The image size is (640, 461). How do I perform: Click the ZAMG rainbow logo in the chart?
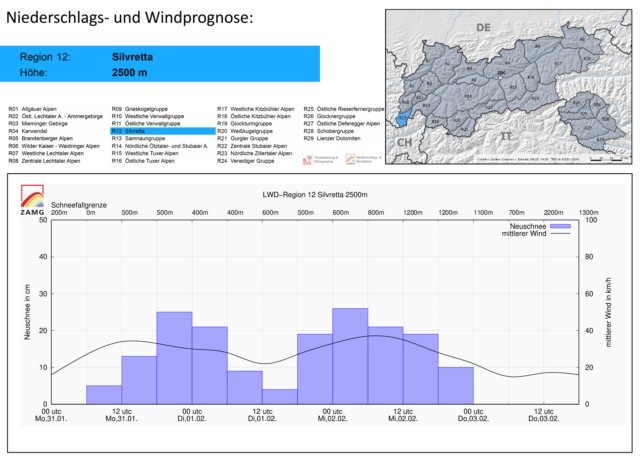point(33,200)
